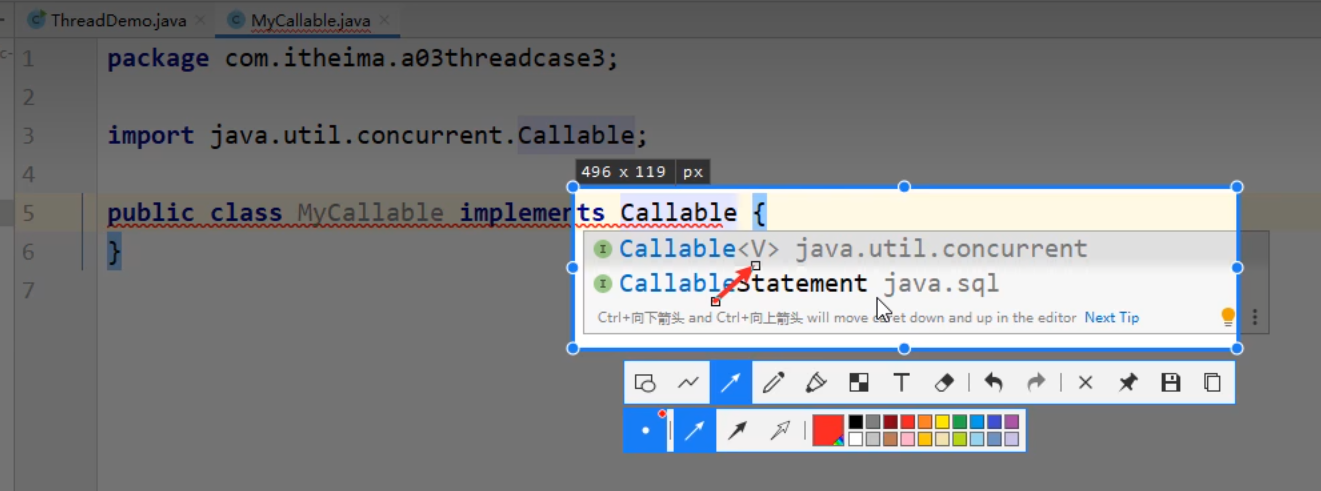Select the highlighter marker tool
Screen dimensions: 1321x491
tap(816, 383)
